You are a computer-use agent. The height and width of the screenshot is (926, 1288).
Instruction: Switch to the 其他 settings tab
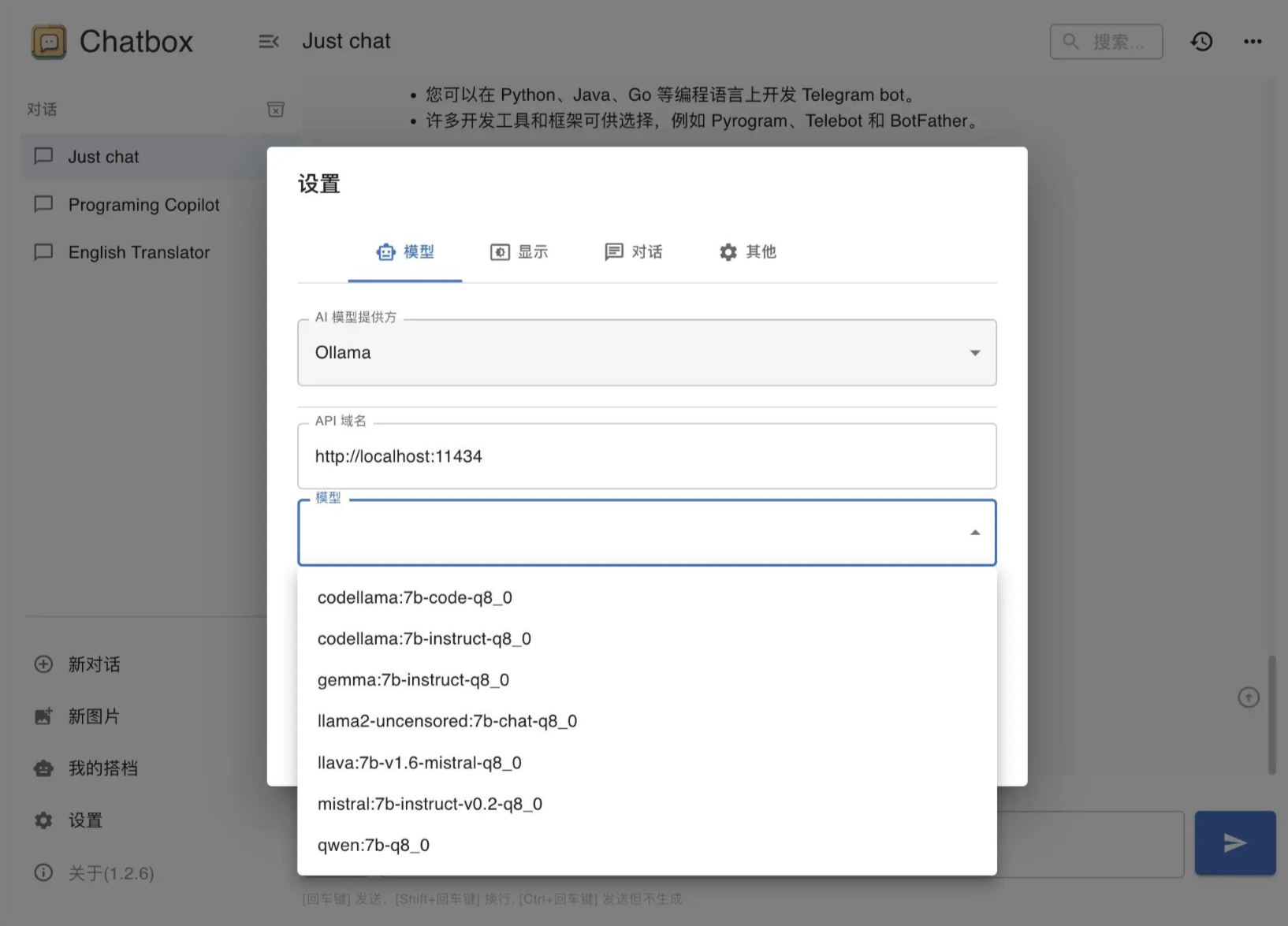tap(747, 252)
